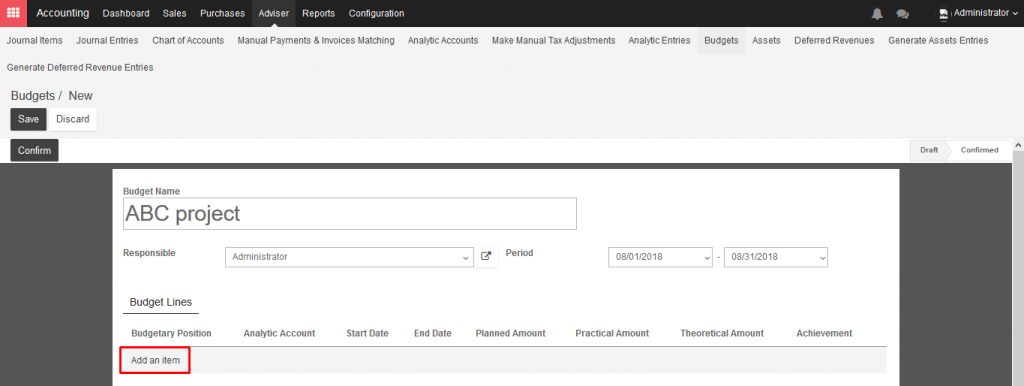Image resolution: width=1024 pixels, height=386 pixels.
Task: Click the Budget Name input field
Action: coord(349,214)
